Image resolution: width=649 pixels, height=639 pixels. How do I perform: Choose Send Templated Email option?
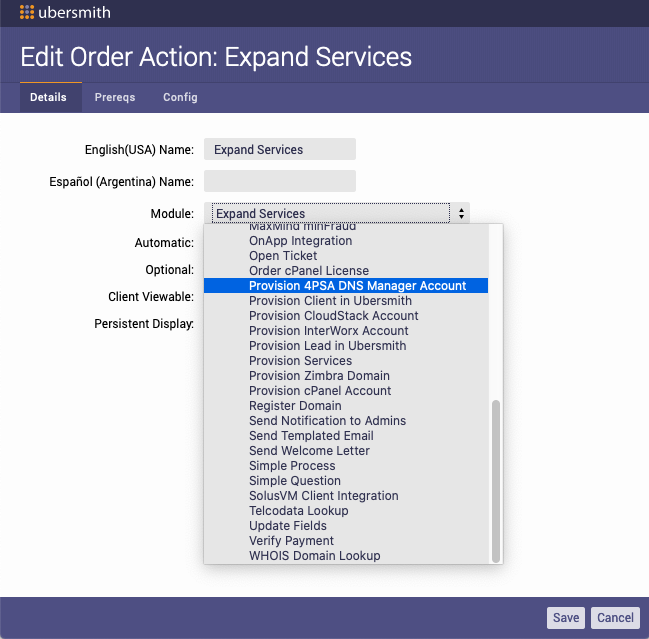[346, 435]
